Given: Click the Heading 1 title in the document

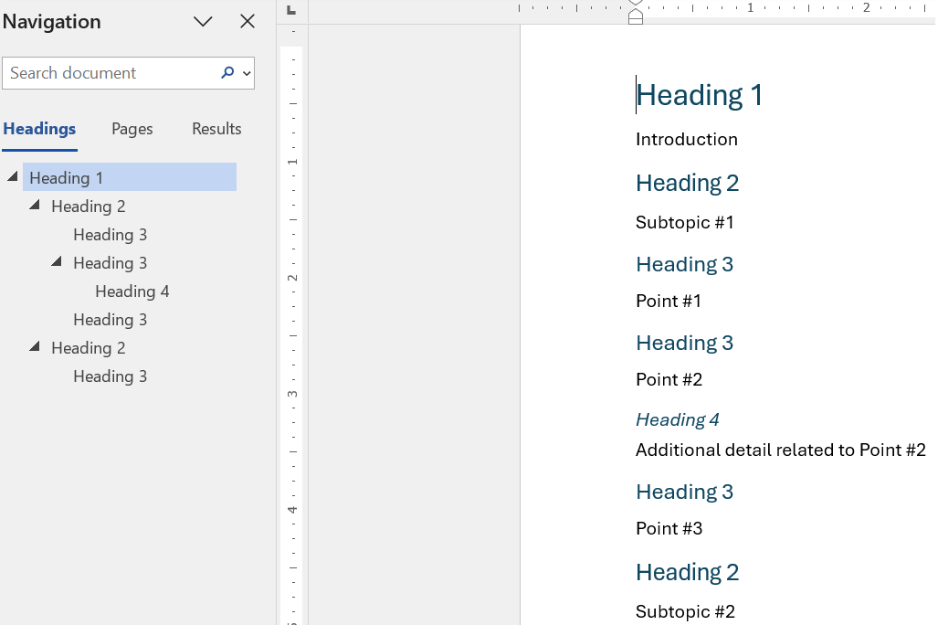Looking at the screenshot, I should pos(699,94).
